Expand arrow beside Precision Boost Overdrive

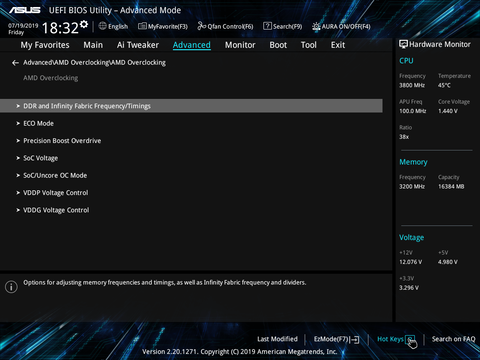(x=18, y=141)
